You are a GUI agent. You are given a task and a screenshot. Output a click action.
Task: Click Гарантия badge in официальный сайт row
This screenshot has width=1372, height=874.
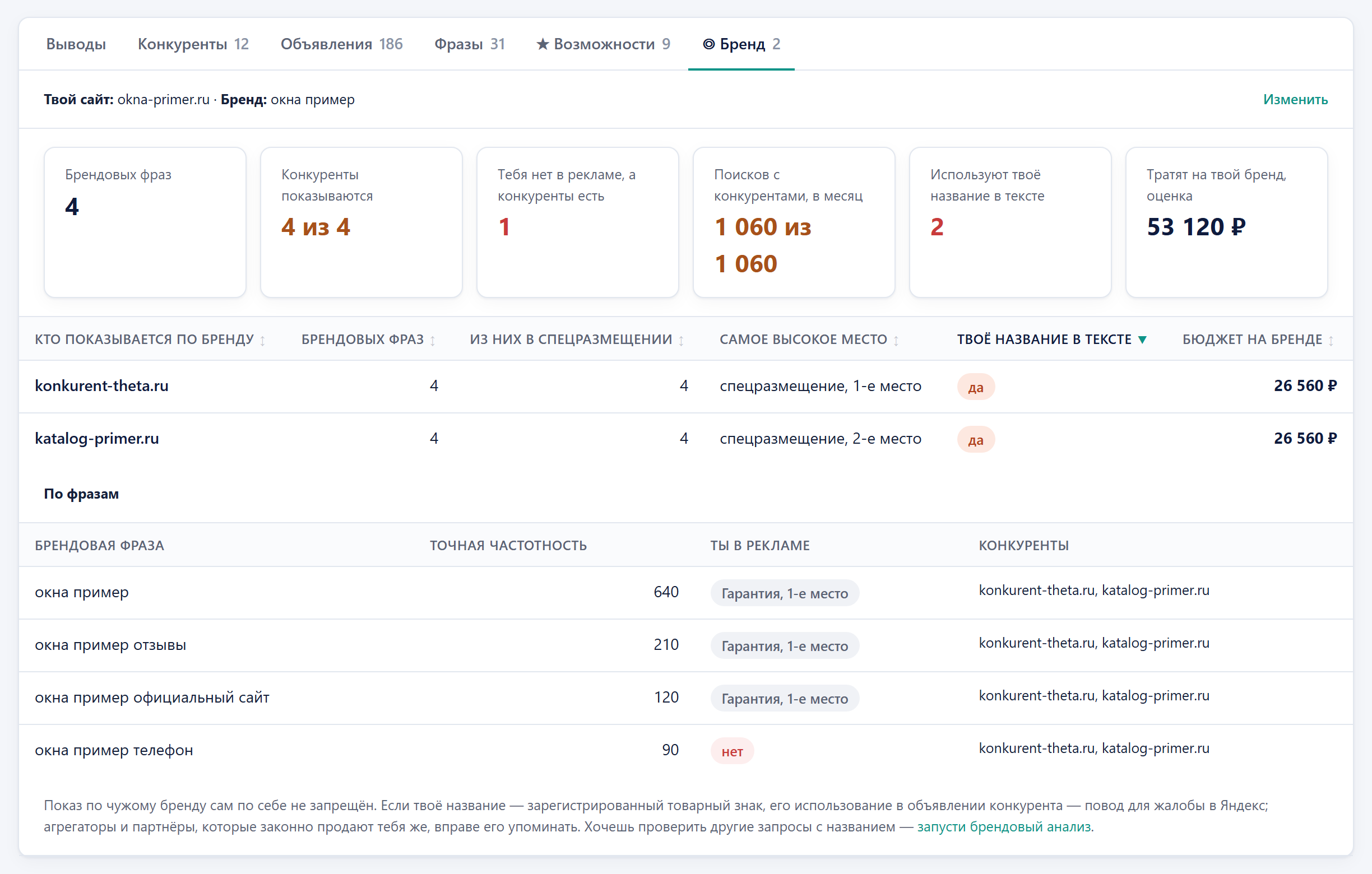pos(785,699)
